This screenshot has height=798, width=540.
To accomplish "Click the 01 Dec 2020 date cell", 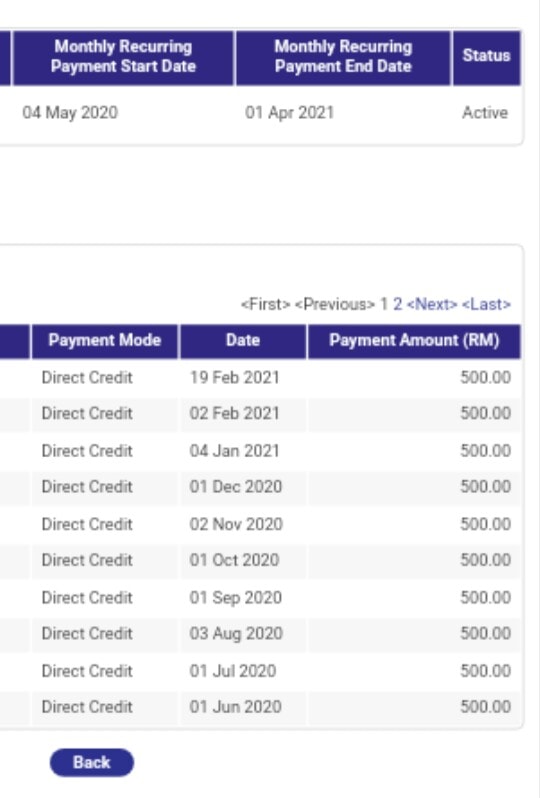I will click(x=236, y=487).
